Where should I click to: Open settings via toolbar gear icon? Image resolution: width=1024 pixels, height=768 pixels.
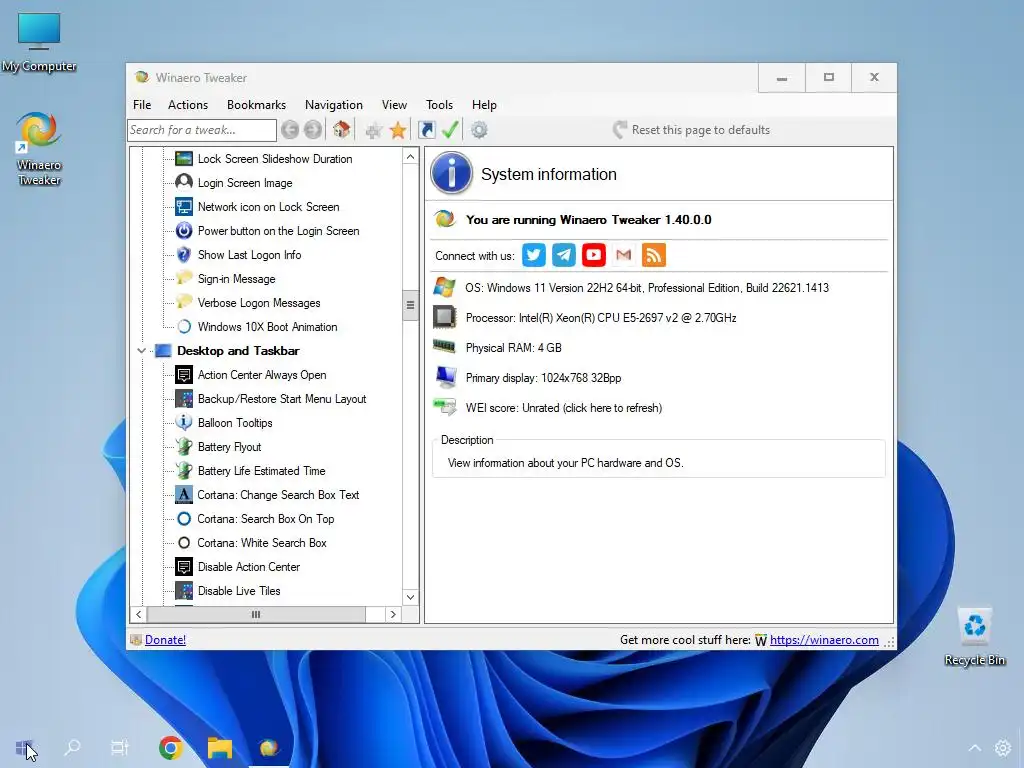click(479, 130)
